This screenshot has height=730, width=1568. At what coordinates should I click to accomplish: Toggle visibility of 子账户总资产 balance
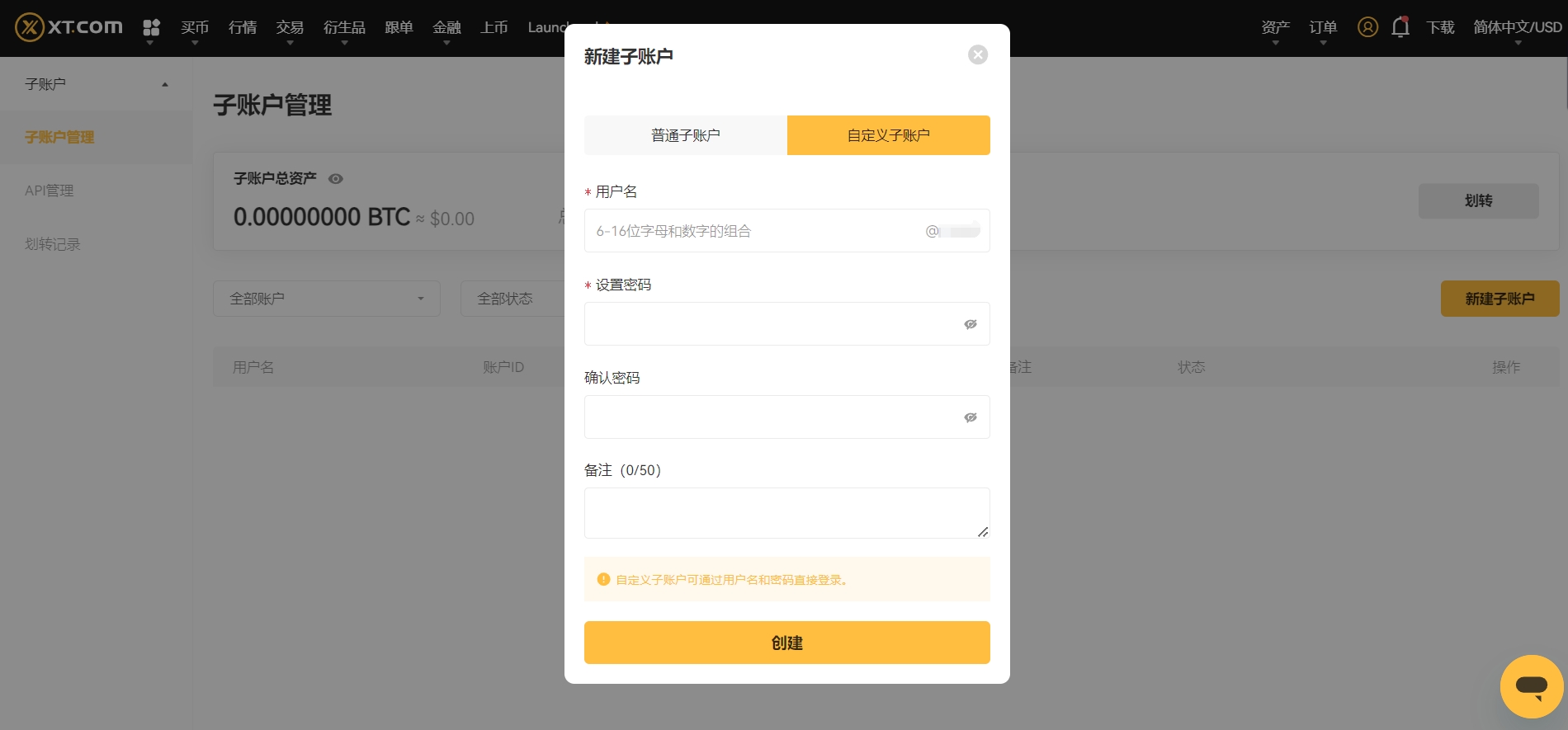[x=336, y=179]
